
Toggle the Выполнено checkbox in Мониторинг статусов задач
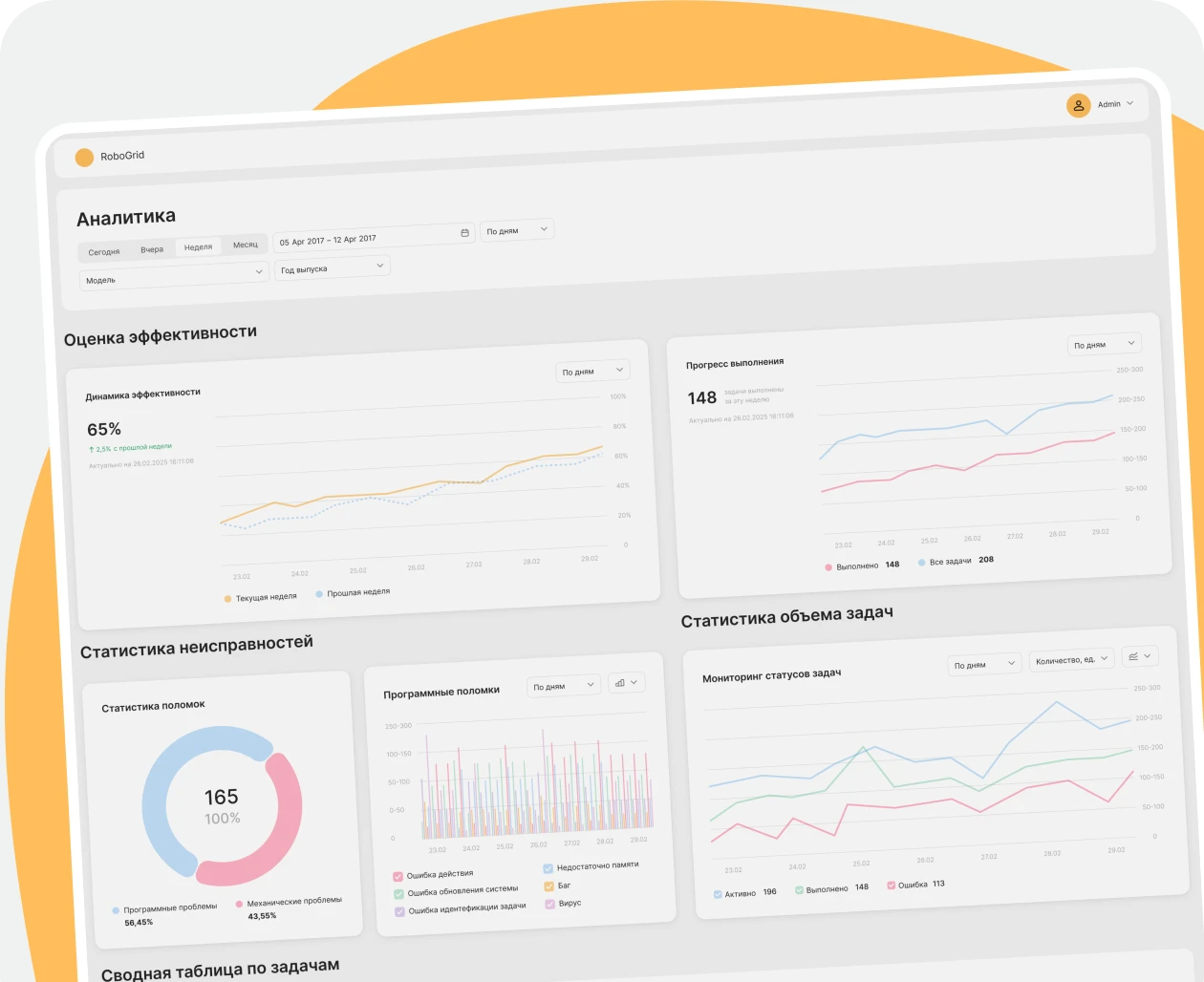(x=799, y=890)
